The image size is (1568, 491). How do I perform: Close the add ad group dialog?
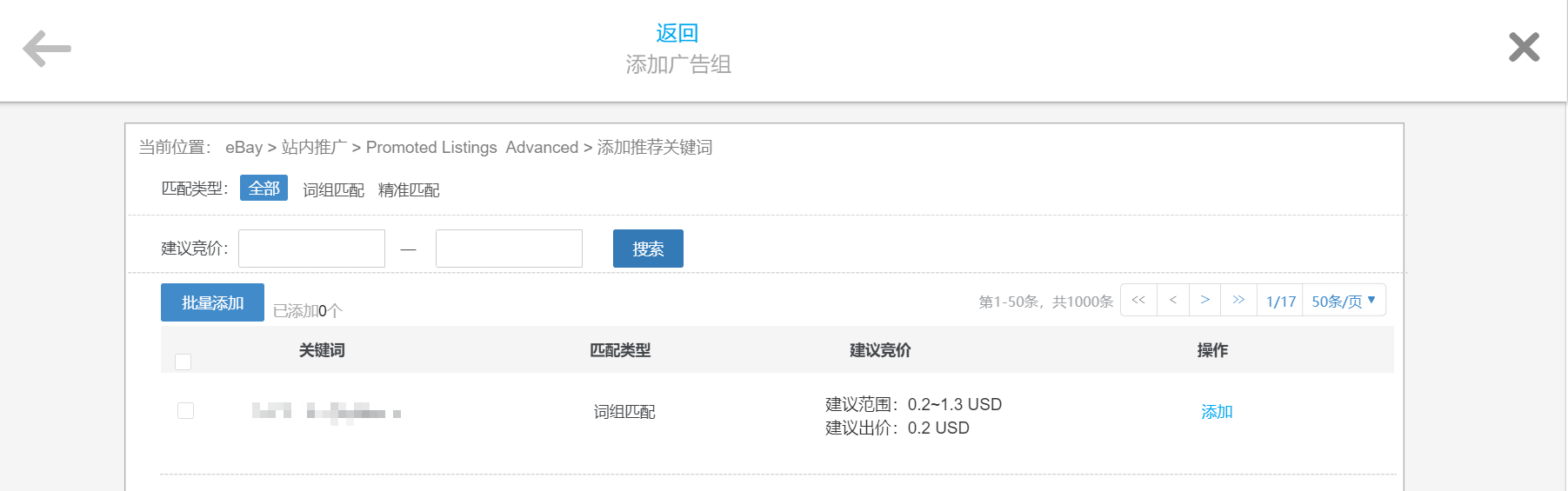(x=1524, y=47)
